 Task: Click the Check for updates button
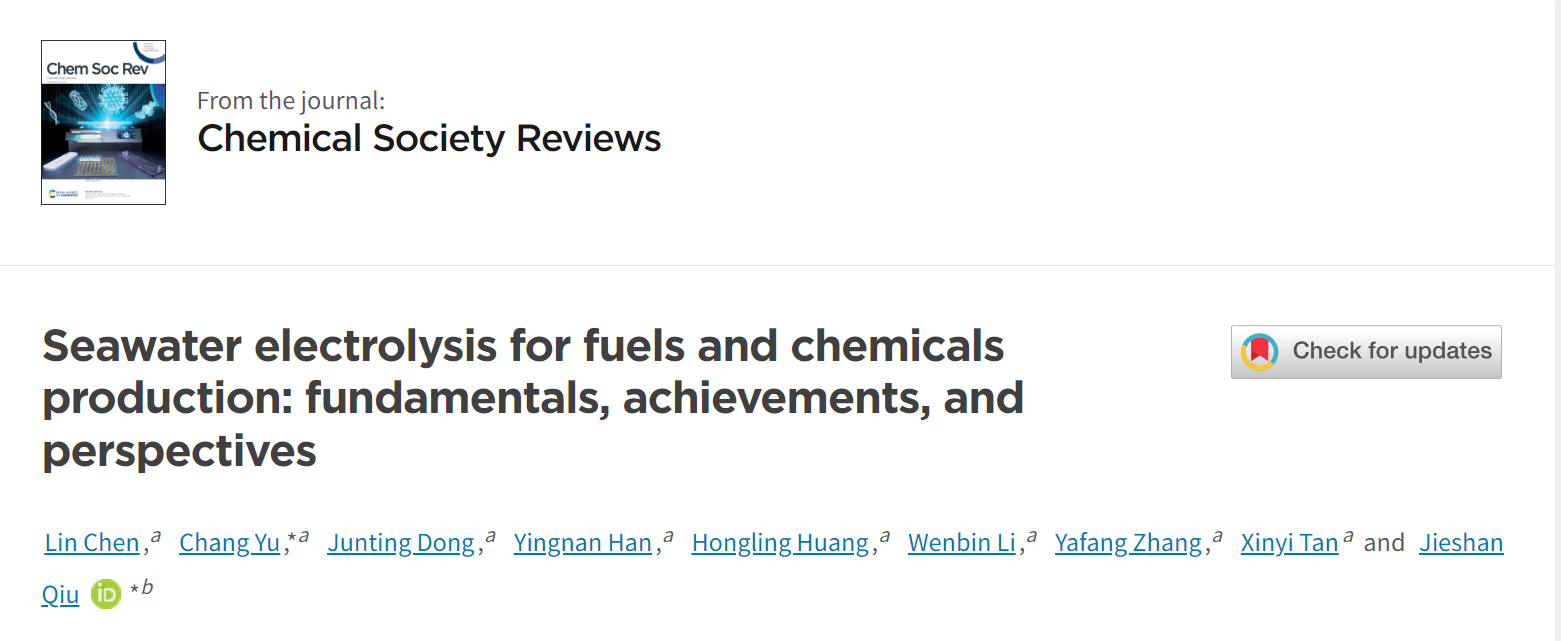point(1366,352)
